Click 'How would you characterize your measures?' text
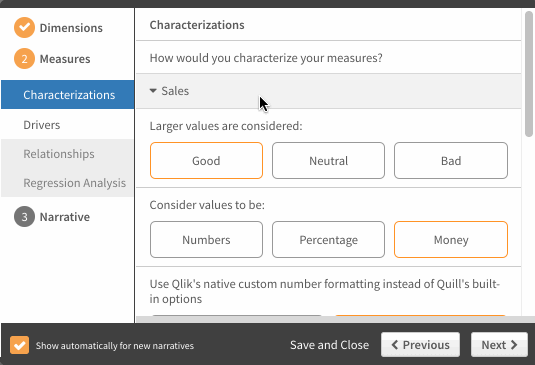 266,58
